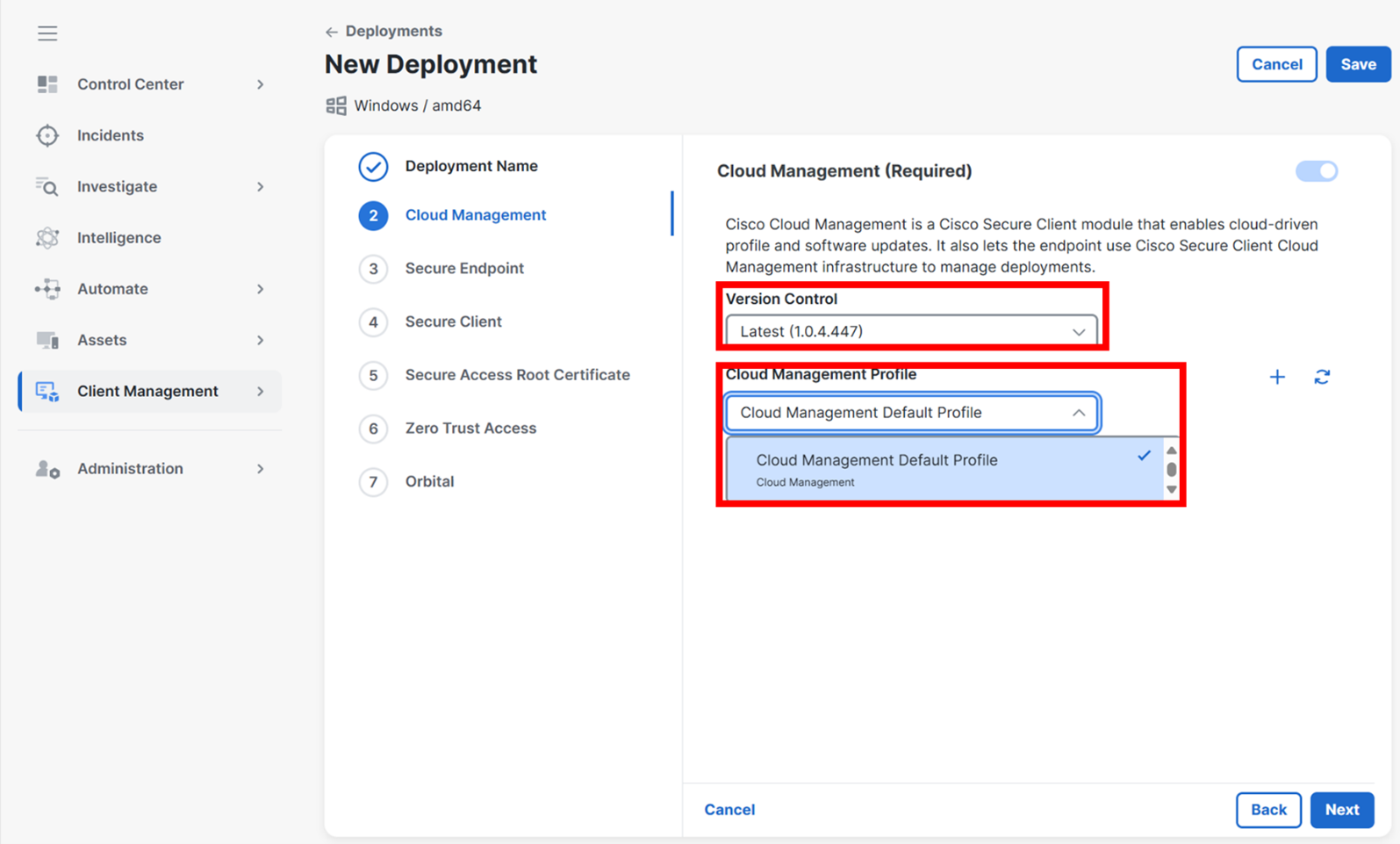Click Next to continue the deployment
This screenshot has width=1400, height=844.
pos(1341,810)
